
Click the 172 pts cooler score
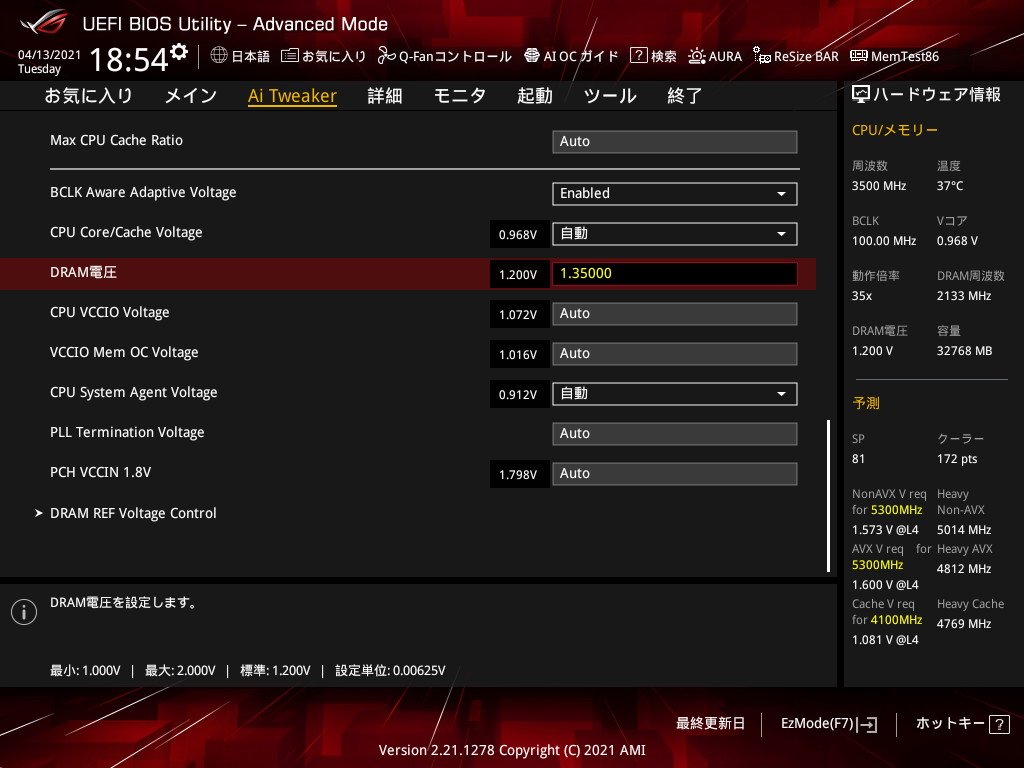click(x=957, y=459)
